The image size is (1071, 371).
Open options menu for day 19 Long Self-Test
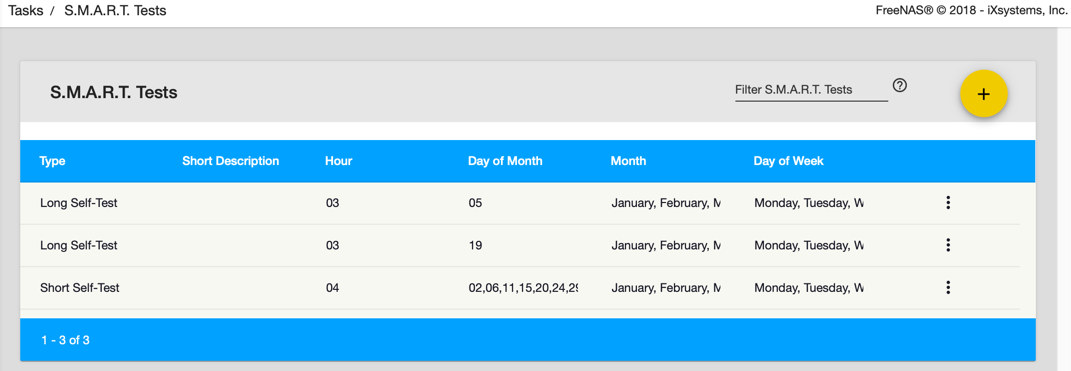pos(947,245)
